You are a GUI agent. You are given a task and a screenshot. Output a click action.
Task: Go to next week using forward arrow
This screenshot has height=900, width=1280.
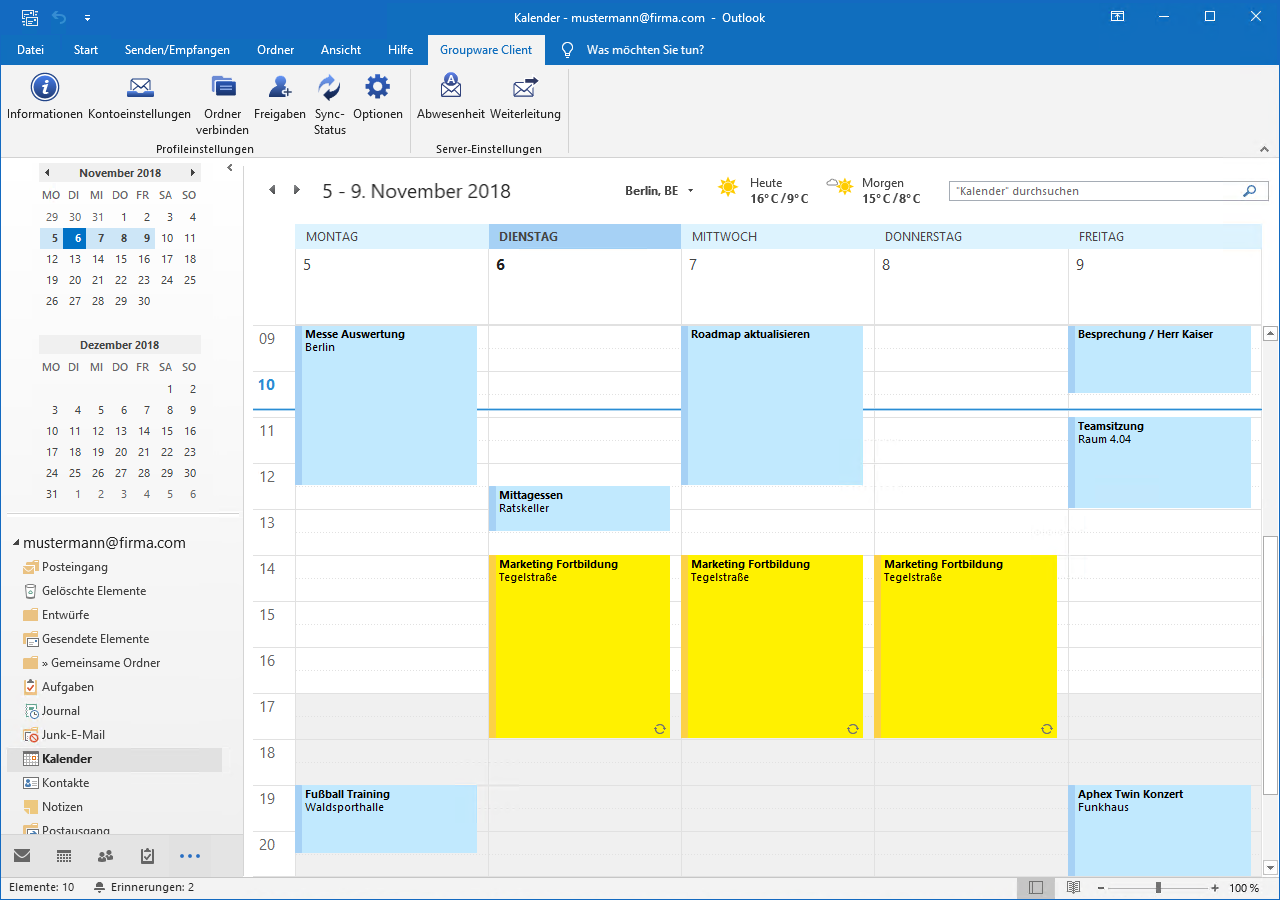pos(296,190)
